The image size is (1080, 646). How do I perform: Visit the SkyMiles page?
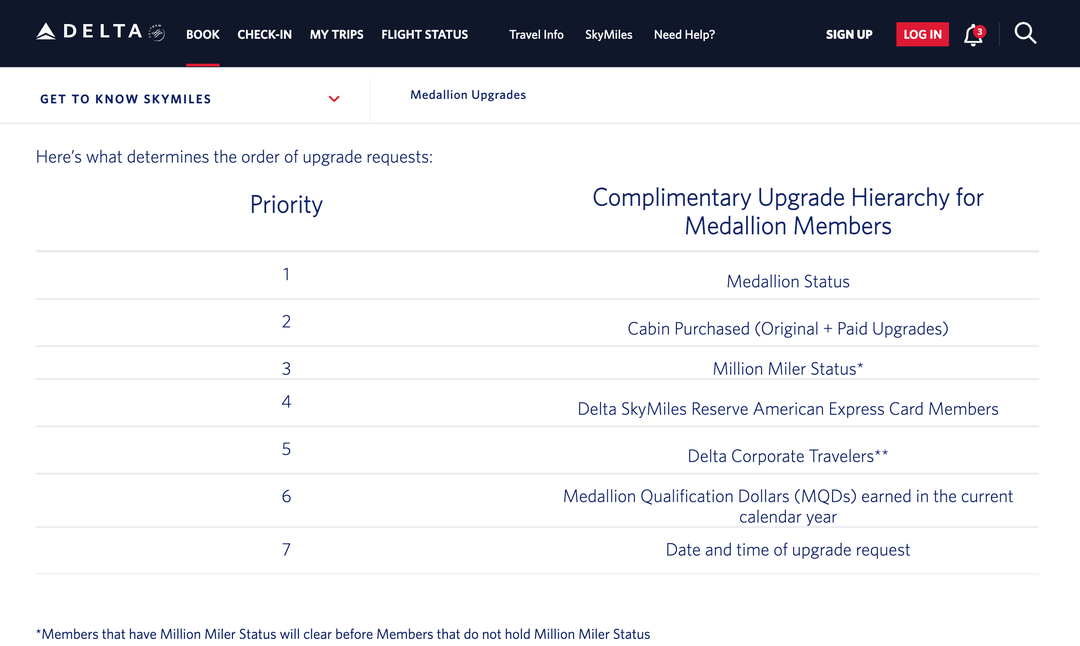click(x=608, y=34)
